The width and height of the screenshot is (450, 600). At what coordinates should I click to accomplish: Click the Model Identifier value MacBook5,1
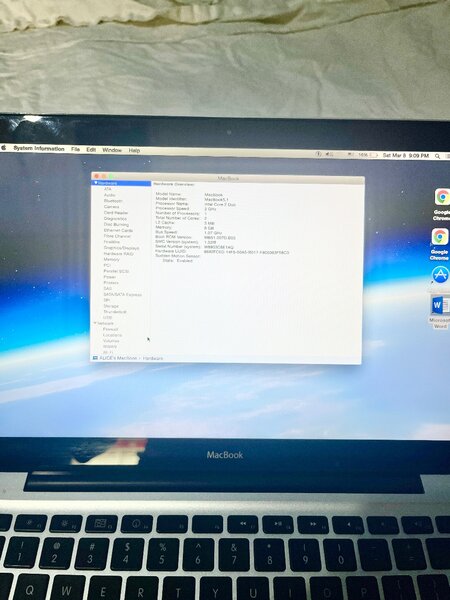coord(216,200)
